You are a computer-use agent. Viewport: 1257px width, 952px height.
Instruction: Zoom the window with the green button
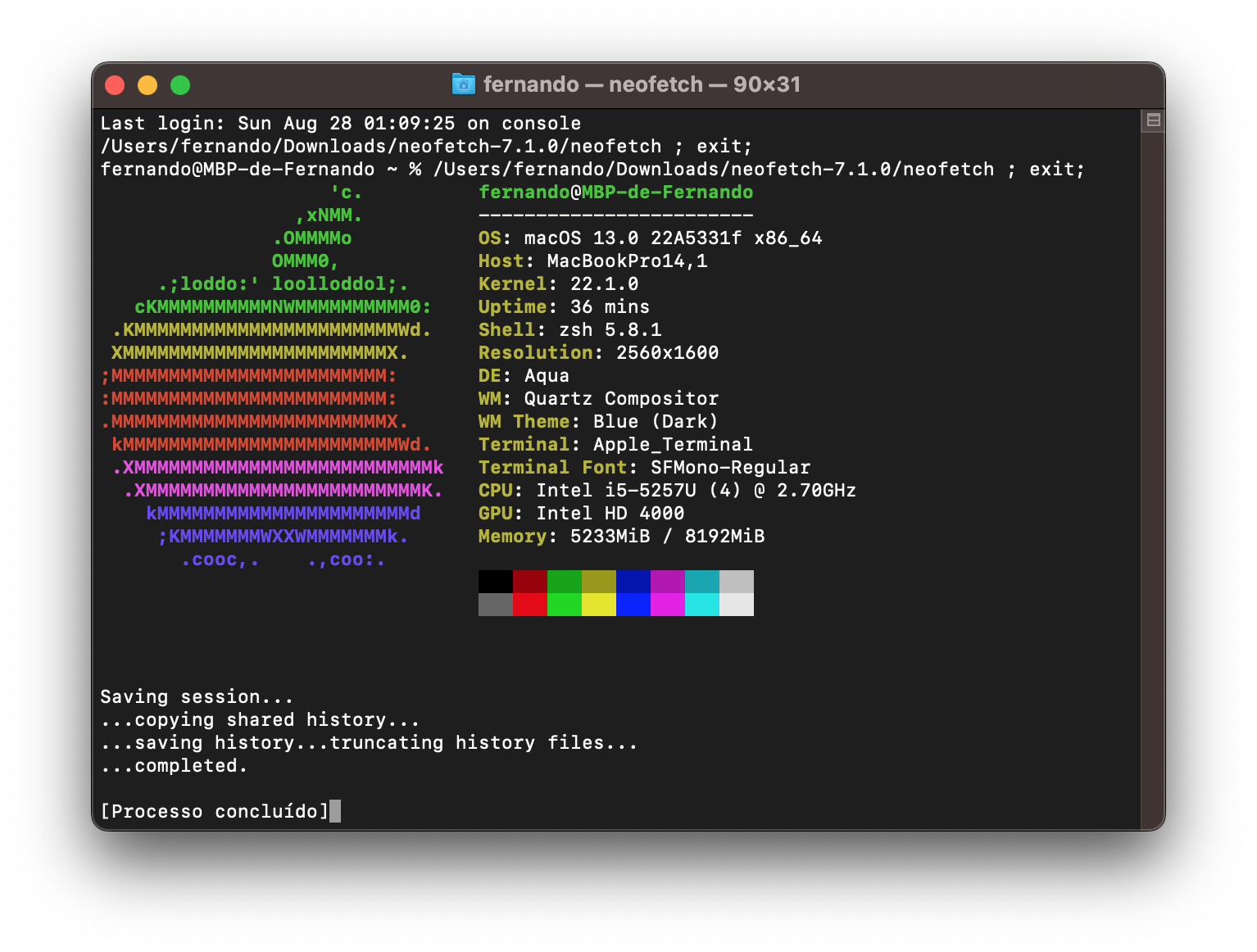point(180,85)
